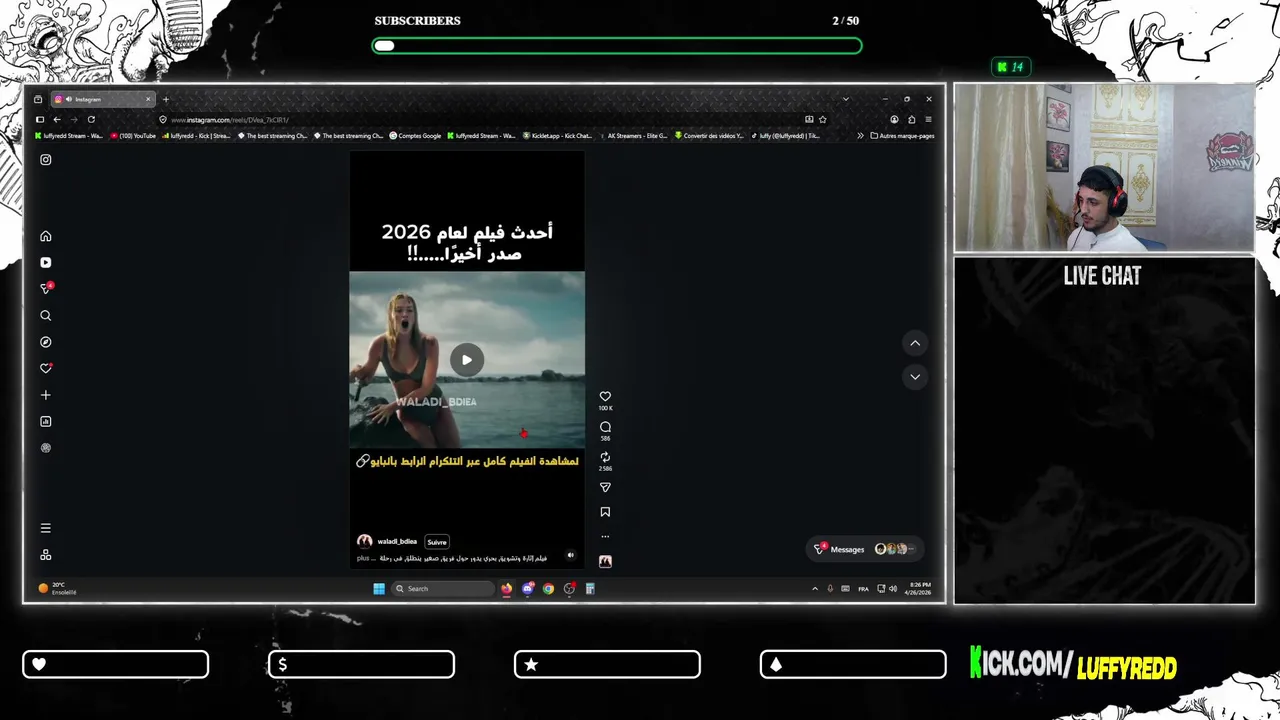Open the dashboard chart icon in sidebar
Screen dimensions: 1280x720
[45, 421]
